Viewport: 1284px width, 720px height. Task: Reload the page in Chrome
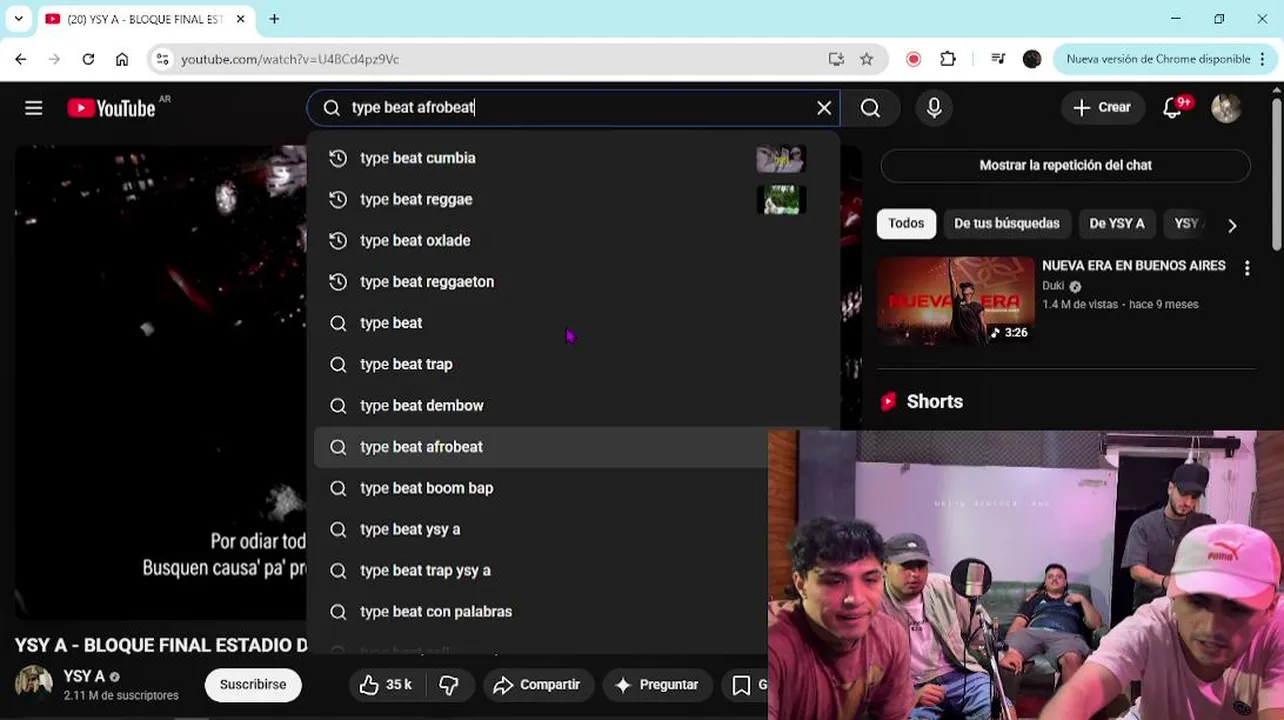coord(88,59)
